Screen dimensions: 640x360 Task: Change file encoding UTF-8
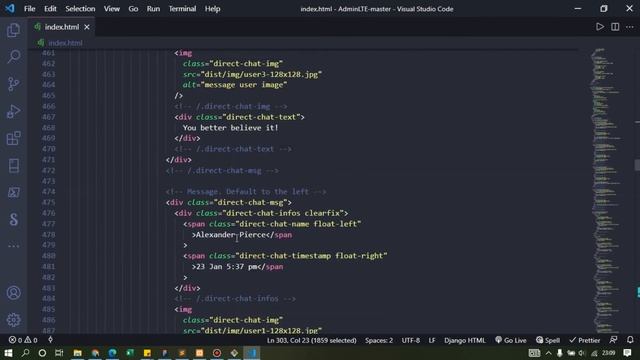pos(410,340)
